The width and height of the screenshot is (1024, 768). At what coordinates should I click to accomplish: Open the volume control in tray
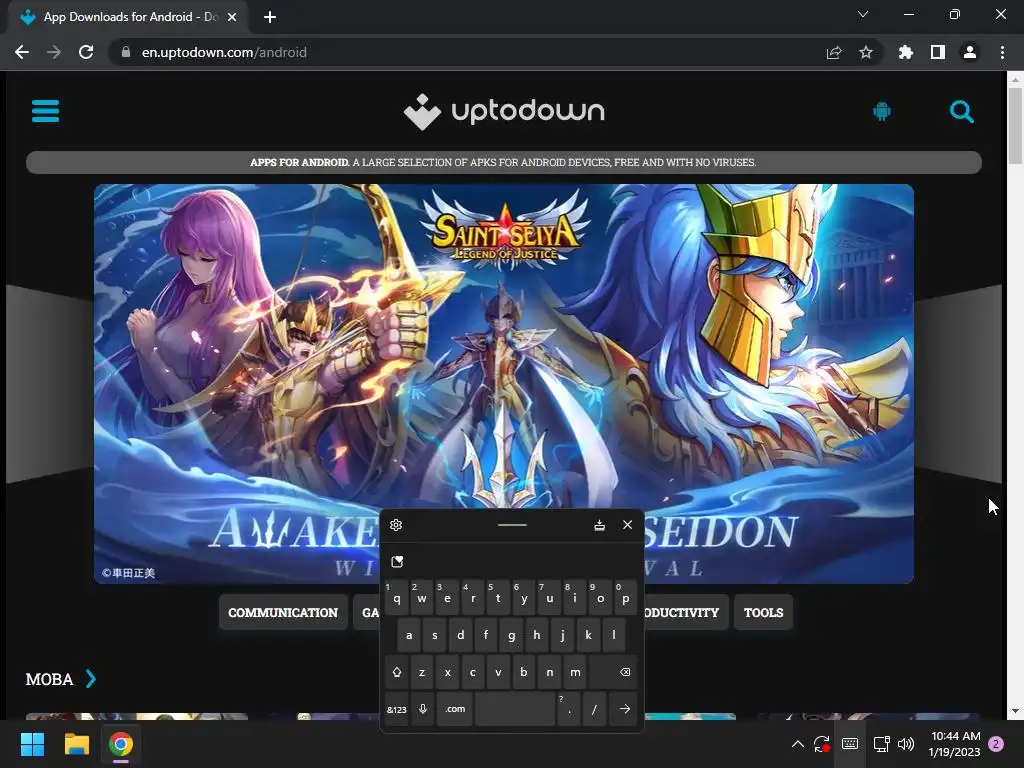tap(905, 744)
